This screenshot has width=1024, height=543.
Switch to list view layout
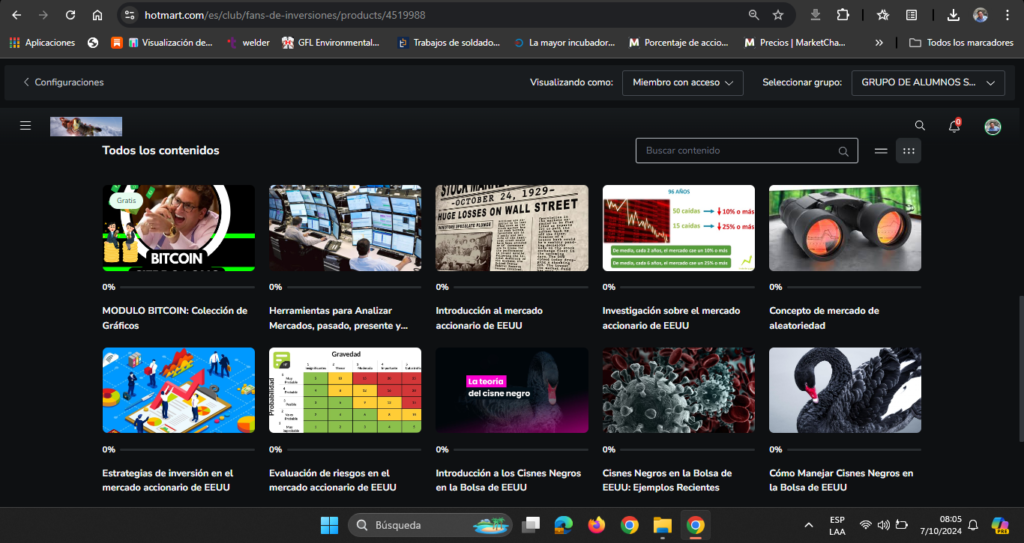(x=881, y=151)
